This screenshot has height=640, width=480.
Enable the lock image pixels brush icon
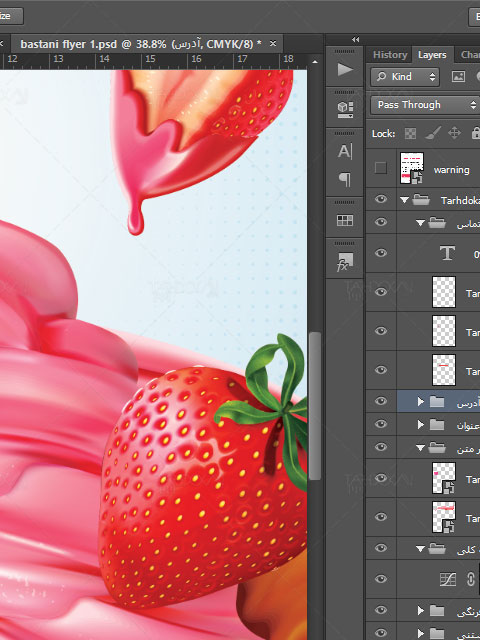[433, 133]
